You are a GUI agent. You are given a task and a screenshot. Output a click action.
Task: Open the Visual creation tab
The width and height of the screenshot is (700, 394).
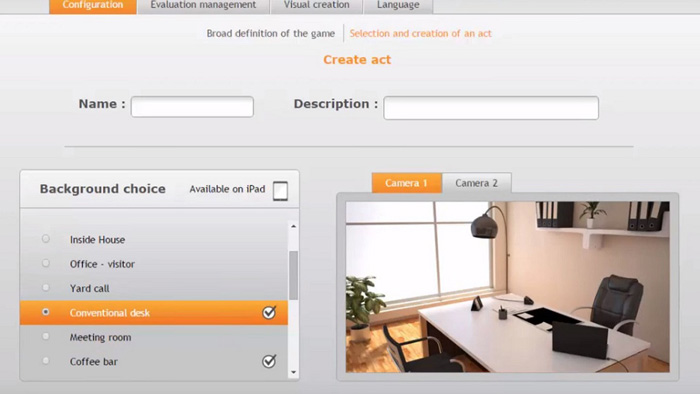coord(317,6)
